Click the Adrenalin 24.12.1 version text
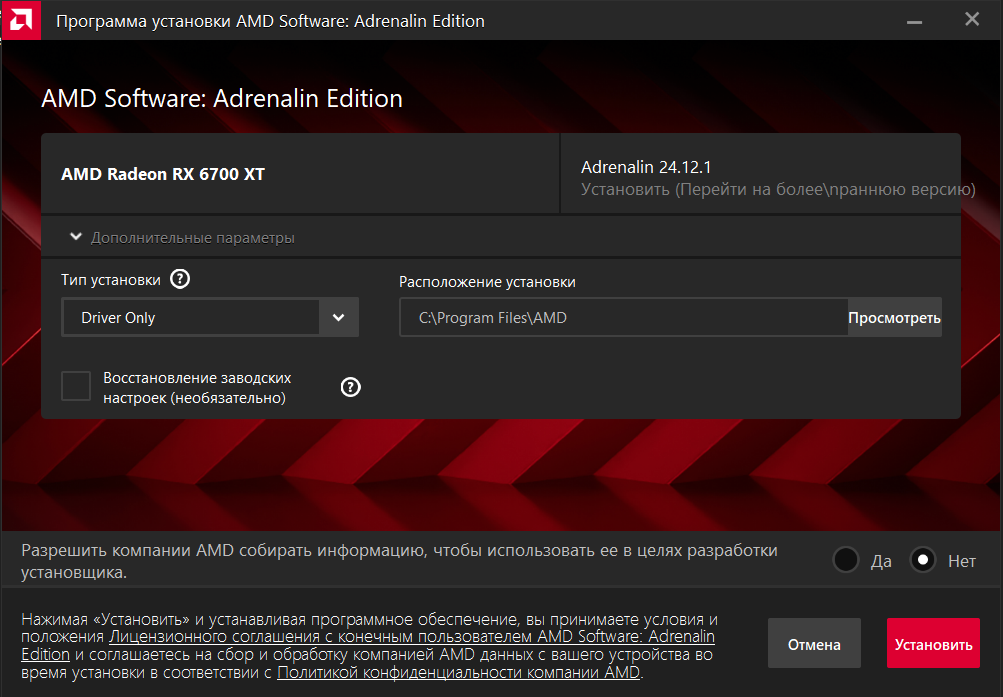The height and width of the screenshot is (697, 1003). coord(646,167)
